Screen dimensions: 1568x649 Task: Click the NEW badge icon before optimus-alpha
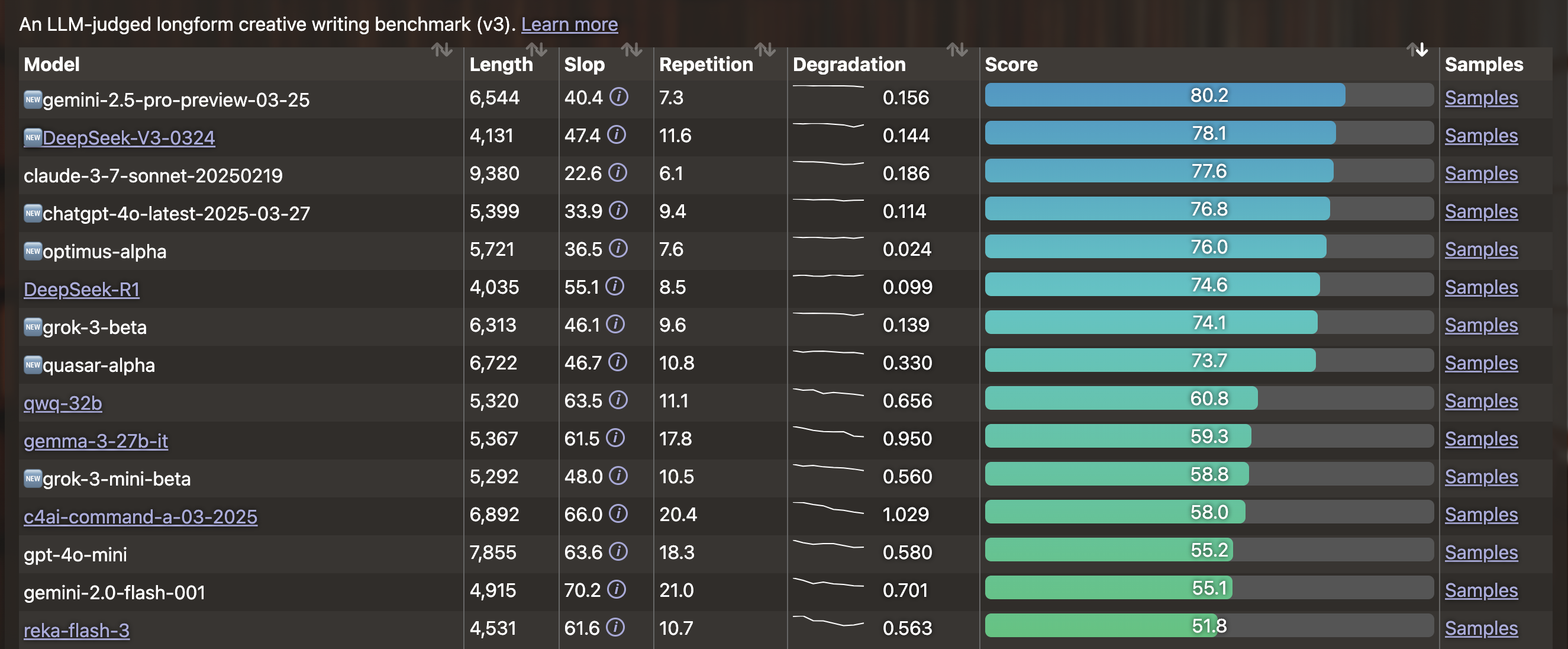pos(33,251)
